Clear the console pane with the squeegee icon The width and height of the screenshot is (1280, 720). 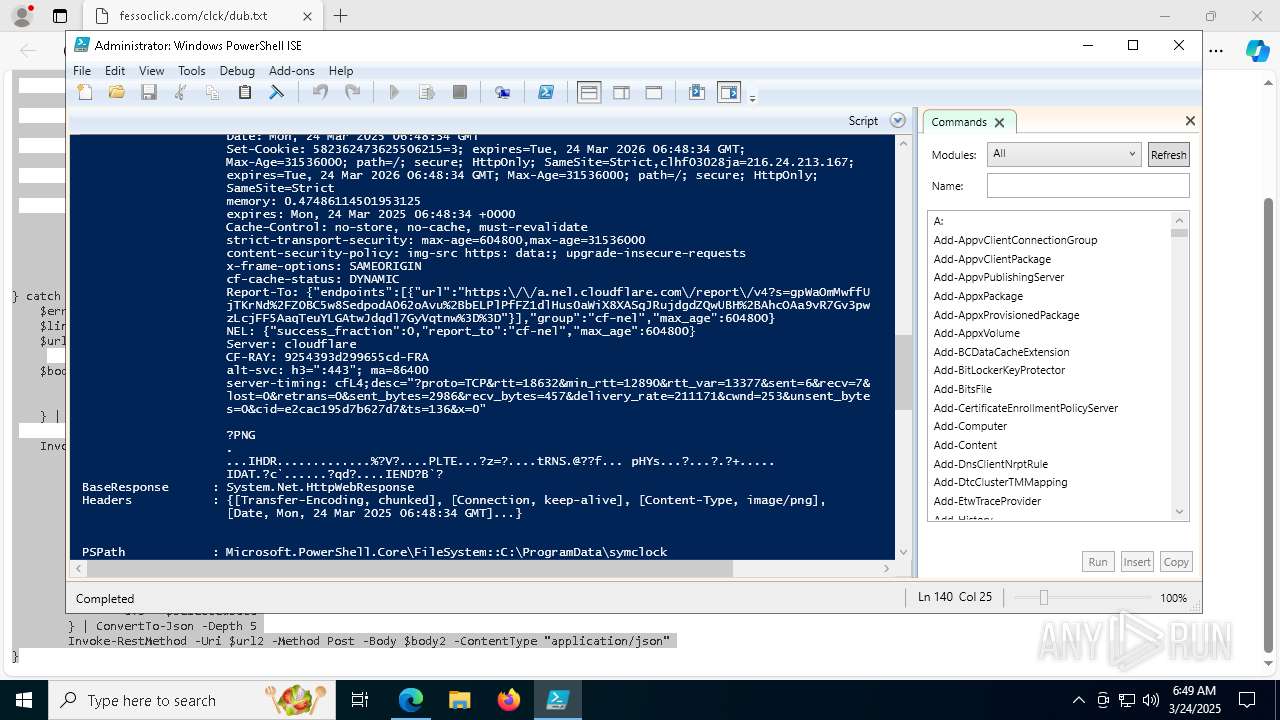click(x=277, y=93)
